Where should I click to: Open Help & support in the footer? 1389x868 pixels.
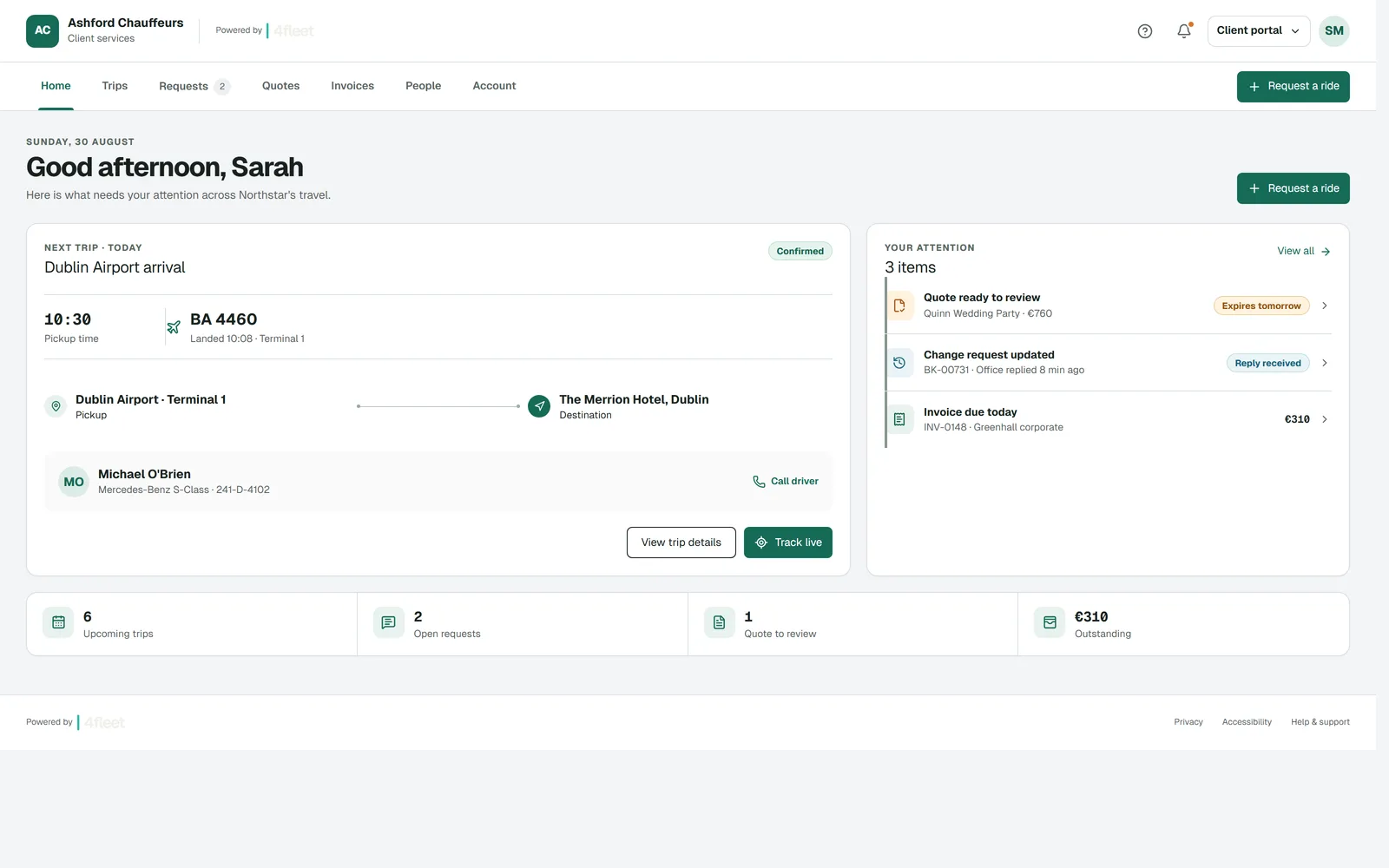(1320, 722)
